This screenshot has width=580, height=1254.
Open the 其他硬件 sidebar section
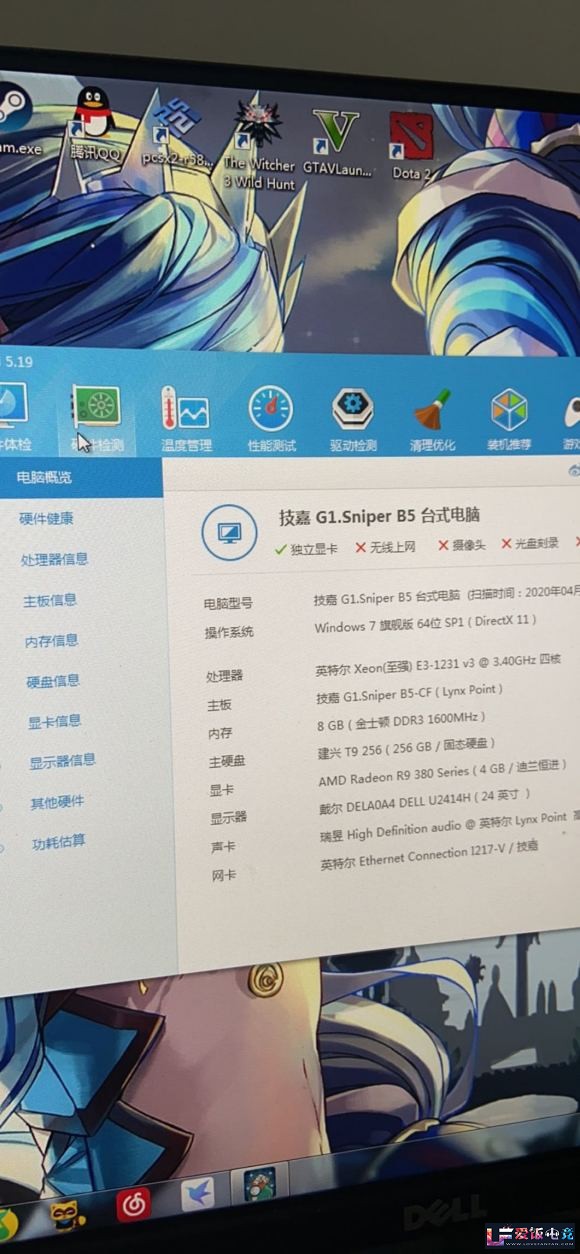(x=57, y=802)
